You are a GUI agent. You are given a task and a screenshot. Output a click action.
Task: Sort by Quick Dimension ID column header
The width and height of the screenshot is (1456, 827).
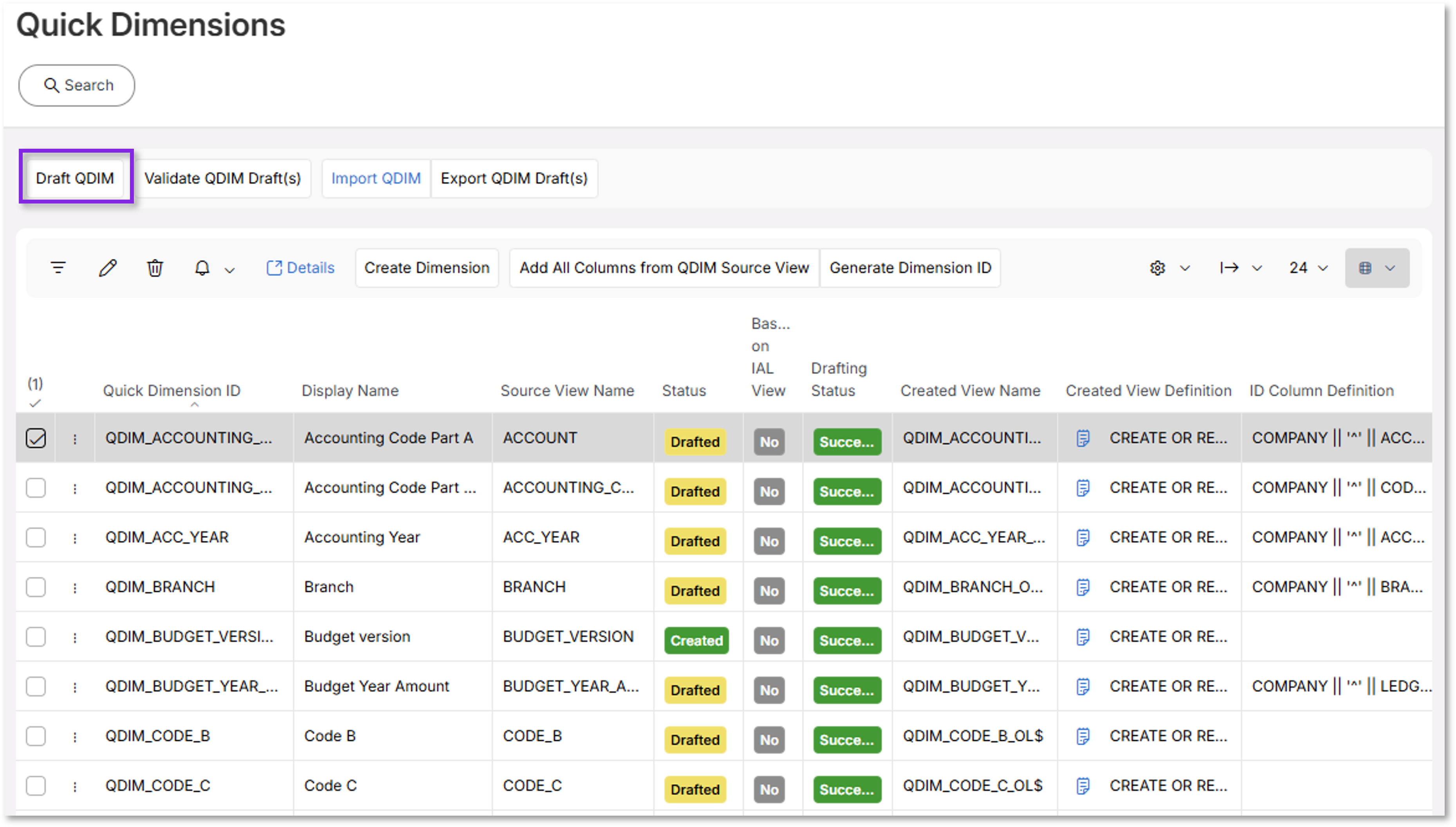point(171,391)
